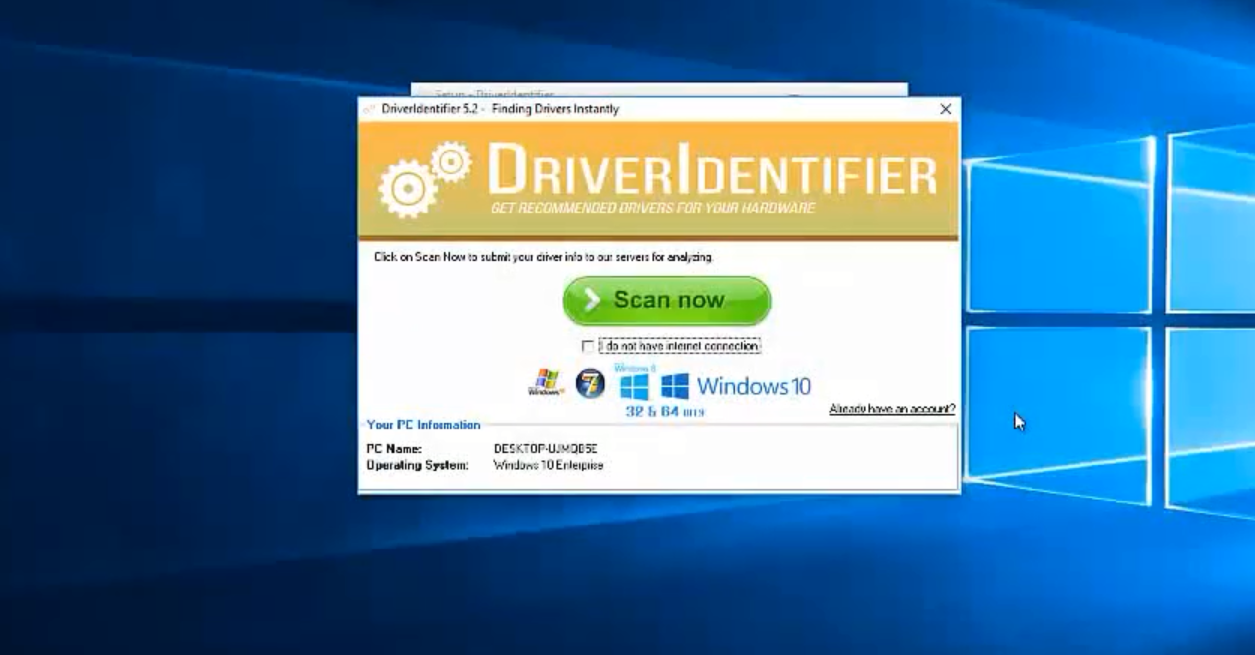Click the DriverIdentifier title bar icon
The image size is (1255, 655).
coord(369,109)
